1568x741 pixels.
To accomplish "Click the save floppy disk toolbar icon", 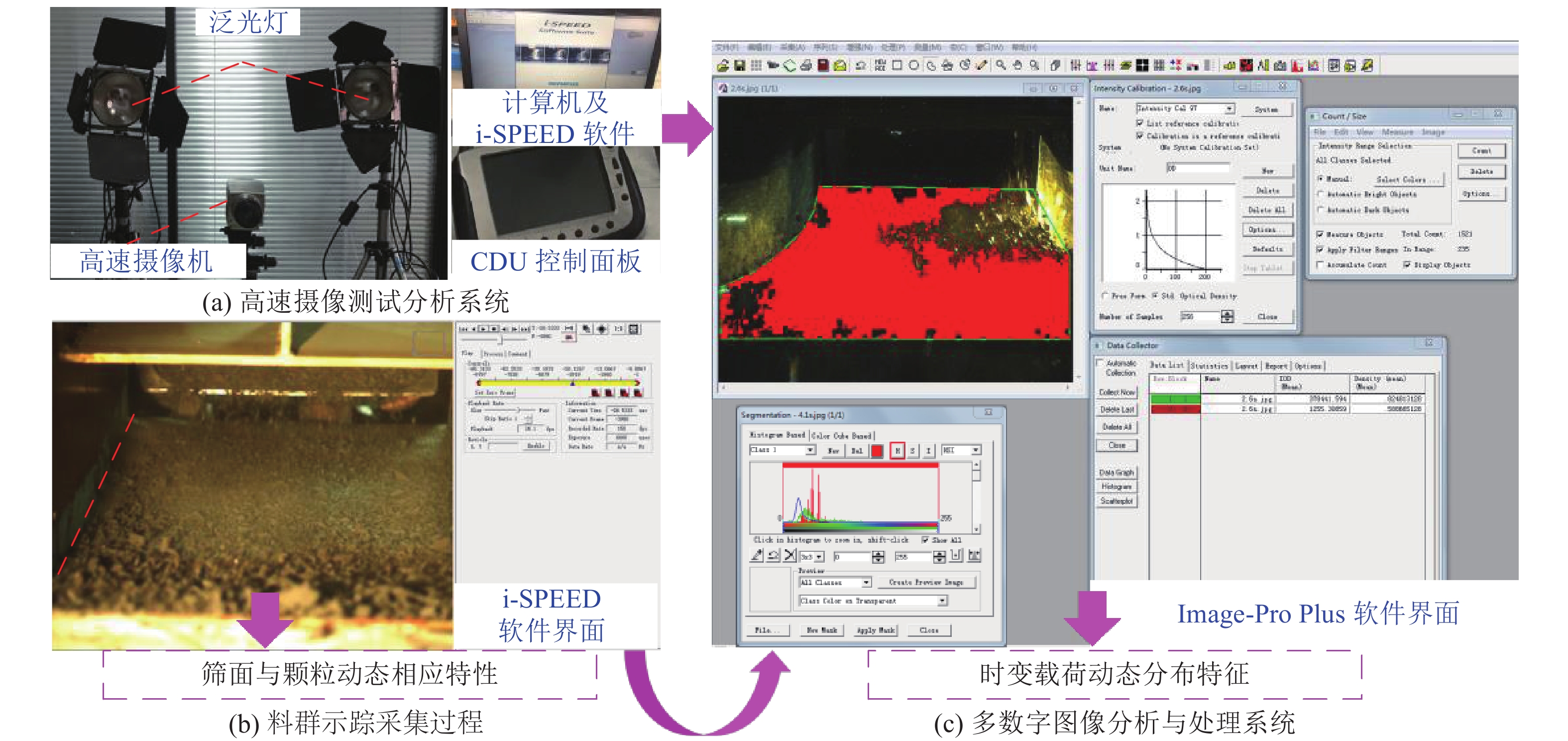I will tap(740, 66).
